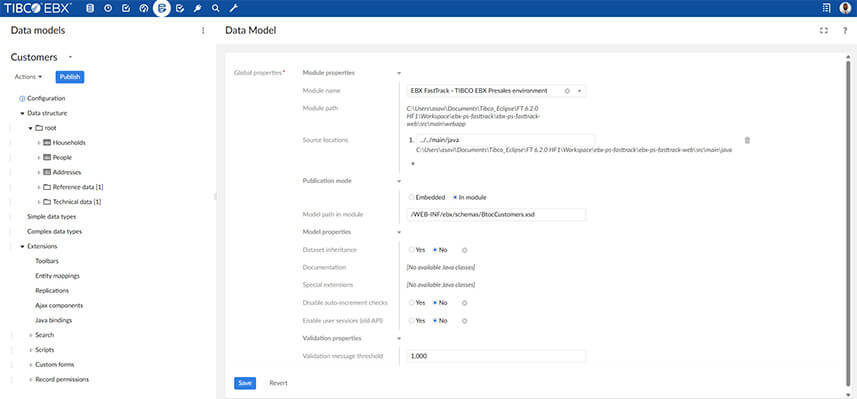Open the Data workflows checkbox-edit icon
This screenshot has width=857, height=399.
[x=126, y=8]
